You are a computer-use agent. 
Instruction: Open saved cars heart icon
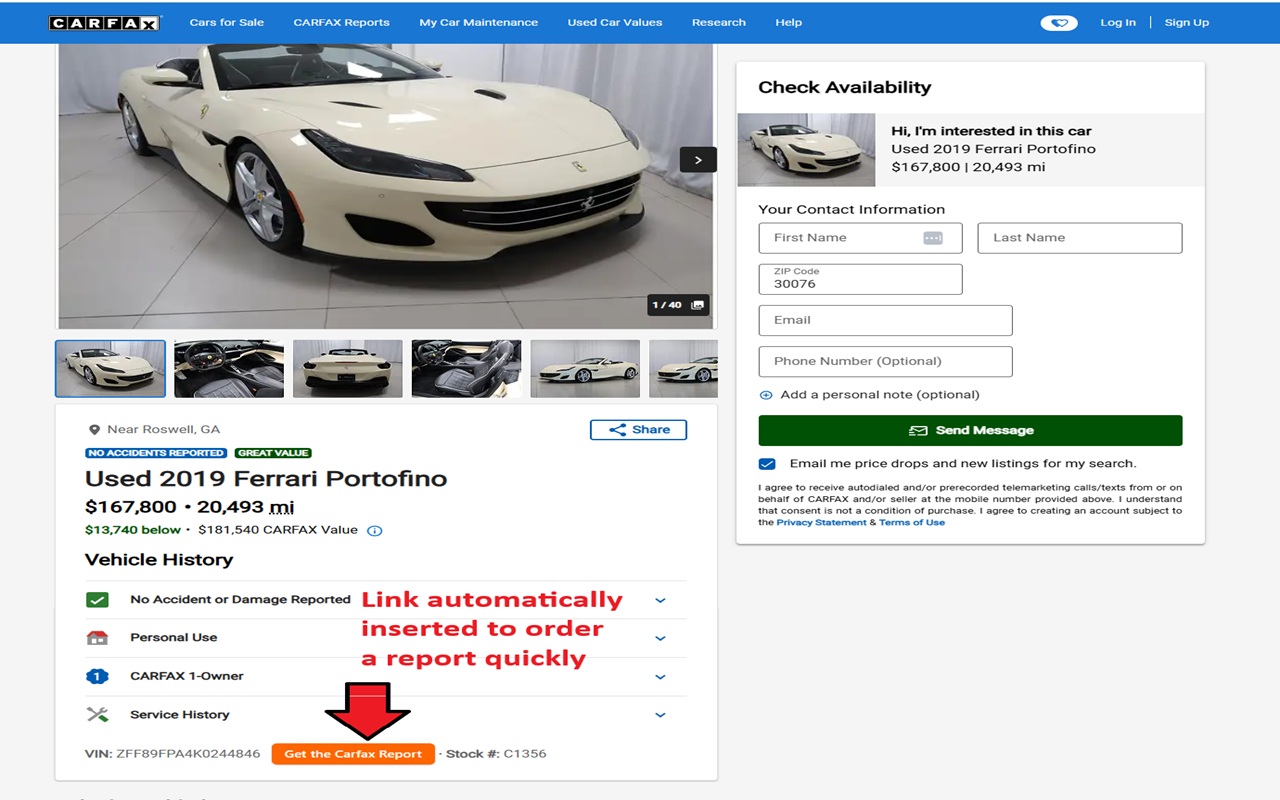1059,23
